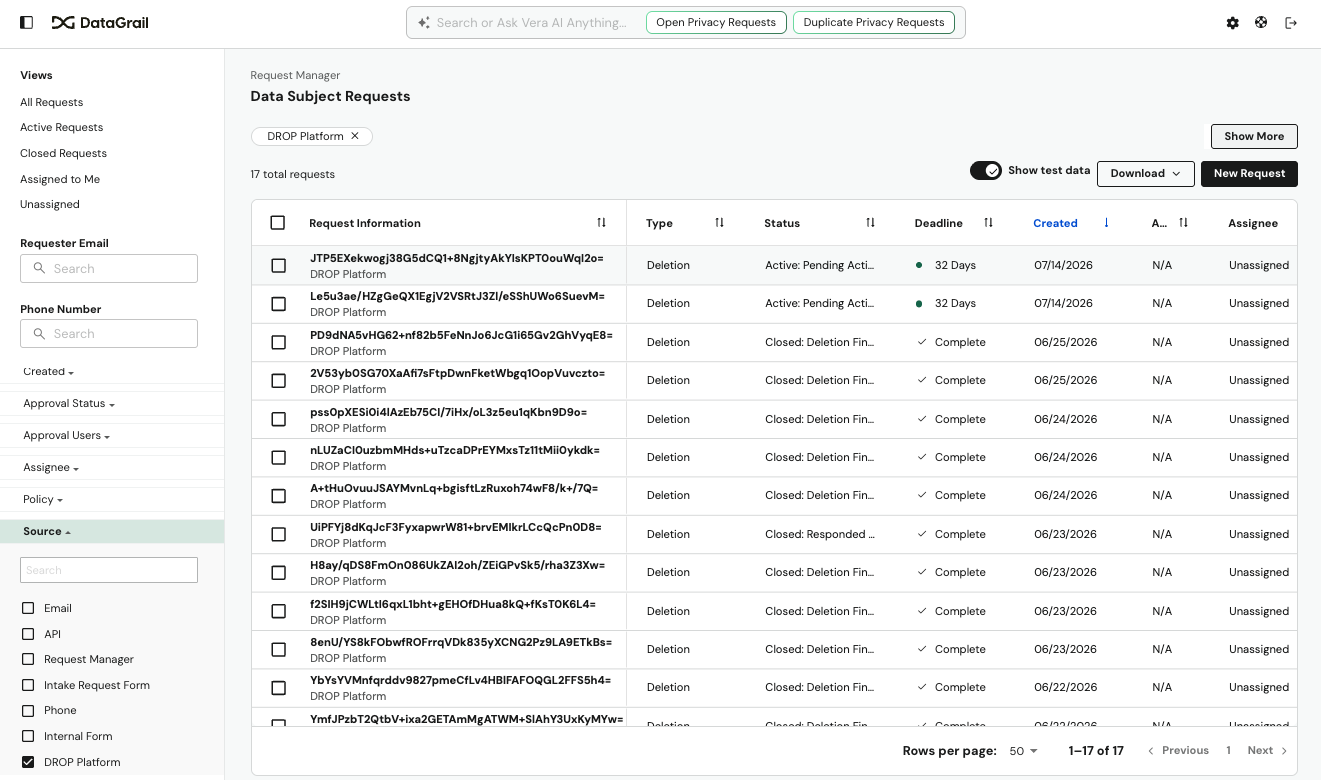Change rows per page from 50
The image size is (1321, 780).
(1023, 750)
